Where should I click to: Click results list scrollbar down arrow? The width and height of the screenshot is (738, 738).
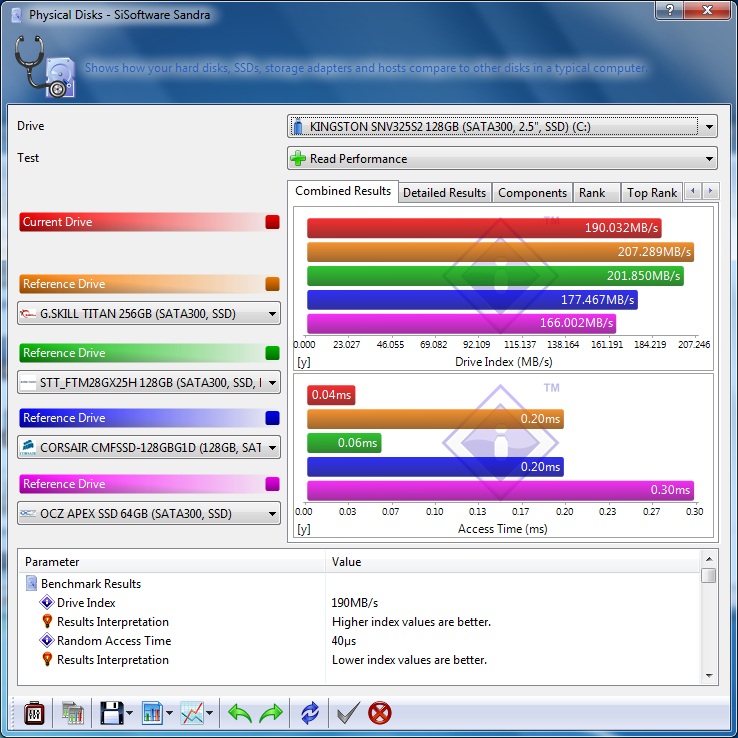click(x=709, y=676)
